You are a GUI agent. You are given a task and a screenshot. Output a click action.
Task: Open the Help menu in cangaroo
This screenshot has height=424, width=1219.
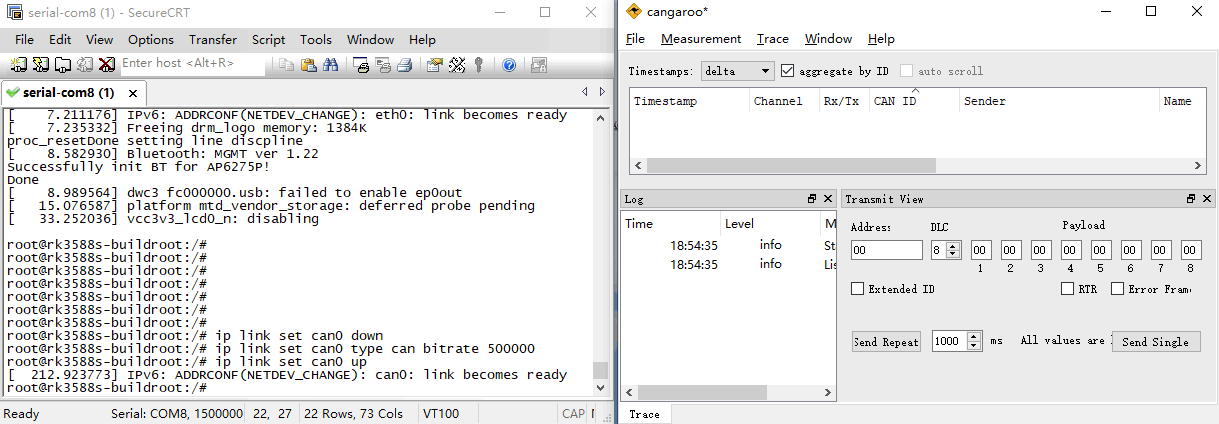pos(881,39)
